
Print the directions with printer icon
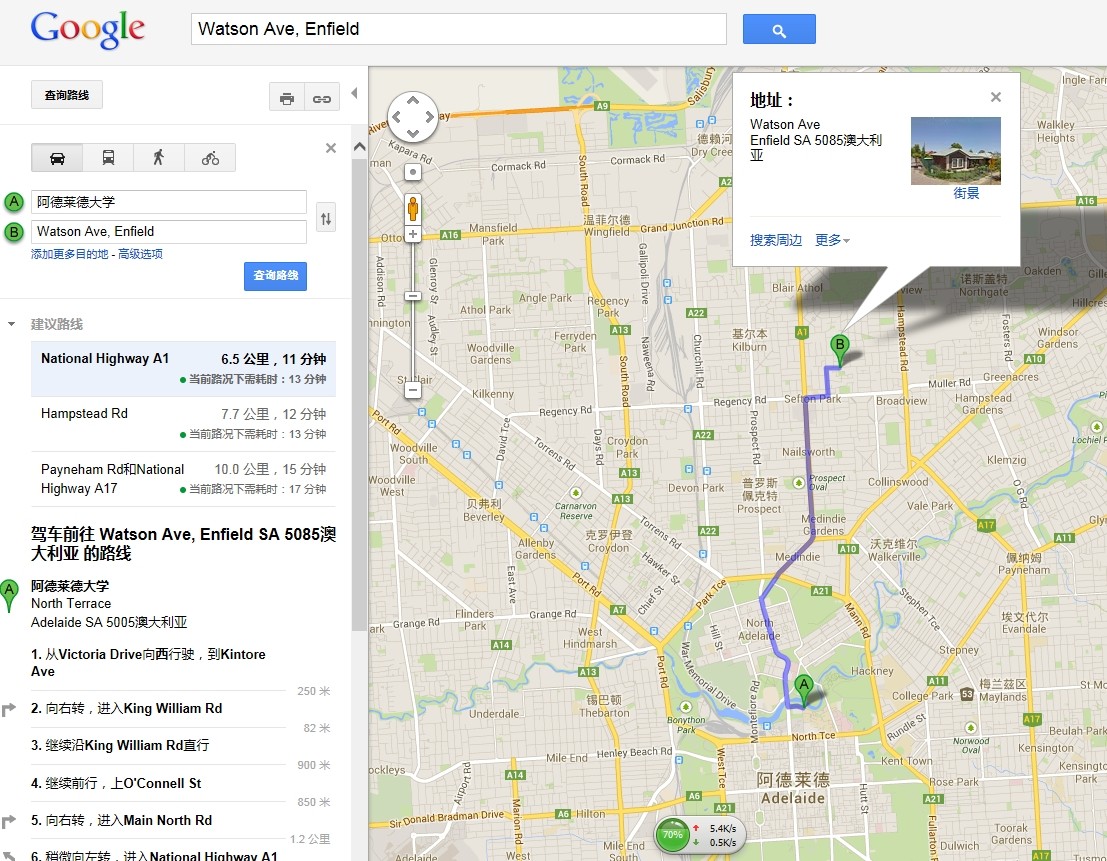[x=287, y=98]
